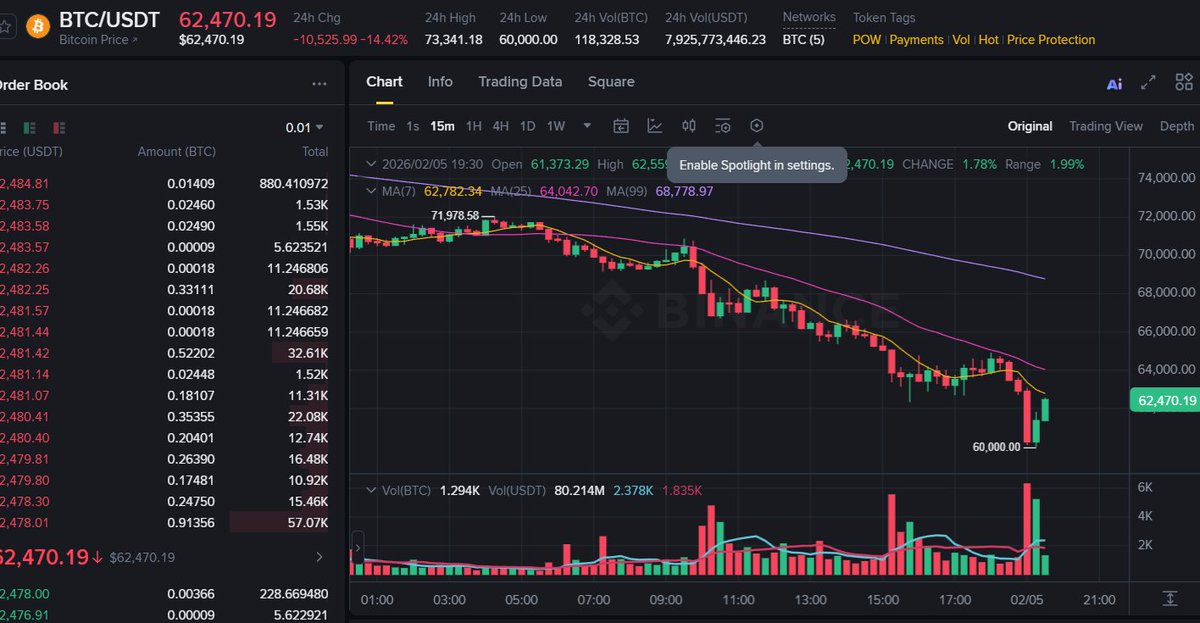Image resolution: width=1200 pixels, height=623 pixels.
Task: Click the Vol token tag
Action: [961, 40]
